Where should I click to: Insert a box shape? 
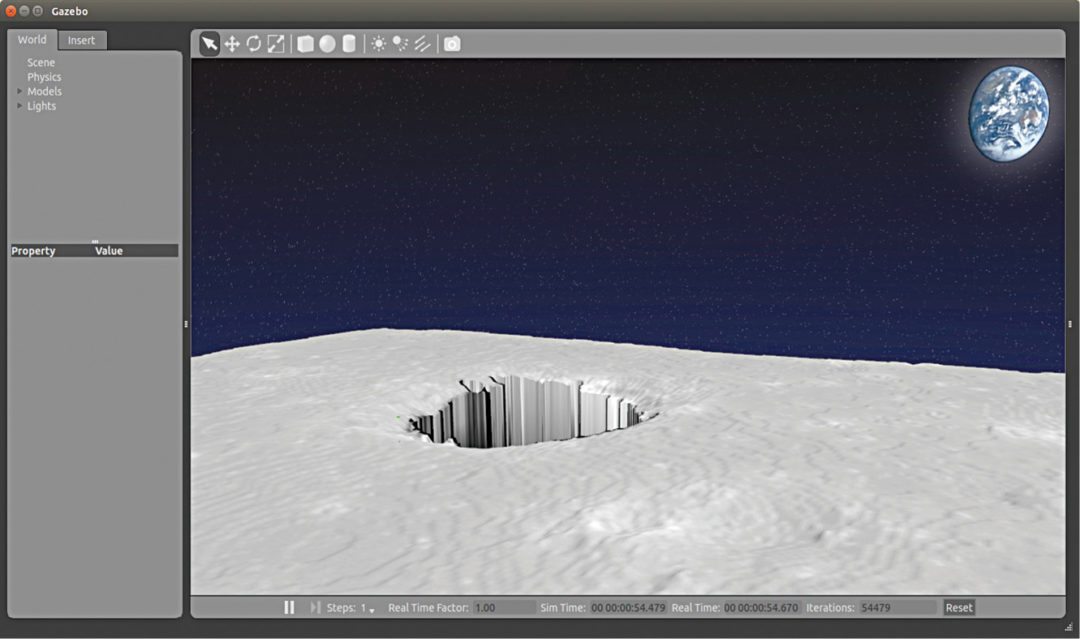click(x=305, y=44)
